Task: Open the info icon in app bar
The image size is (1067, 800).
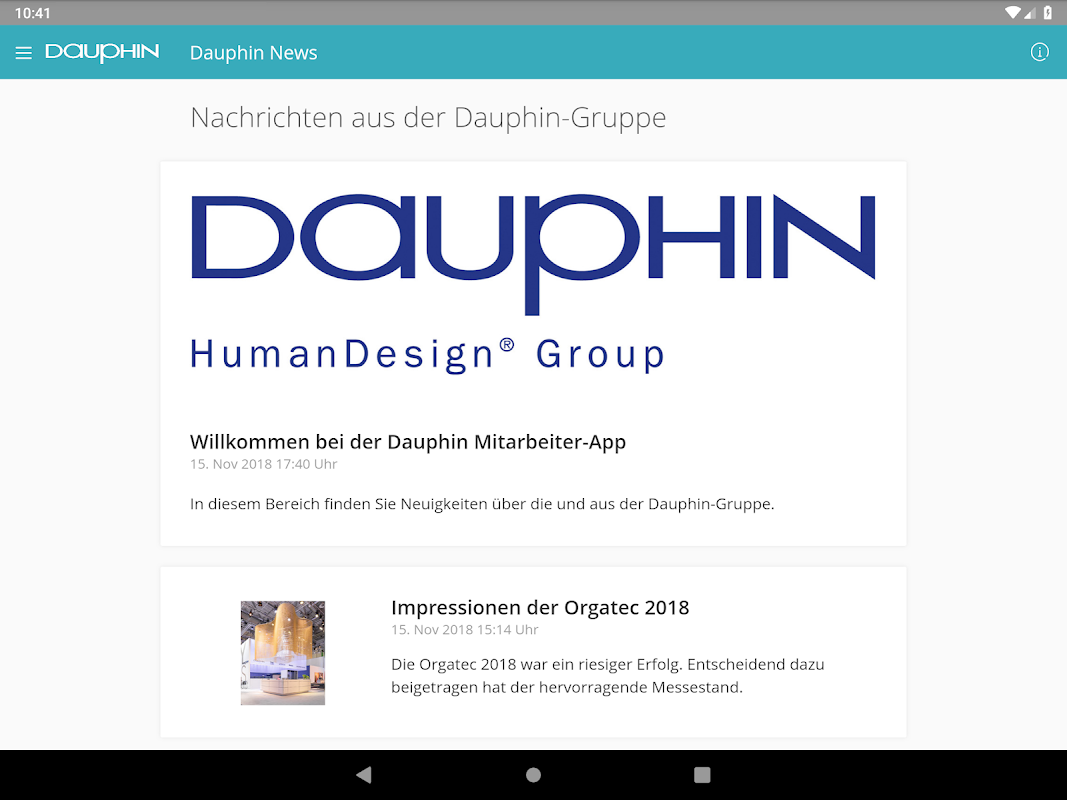Action: click(1039, 52)
